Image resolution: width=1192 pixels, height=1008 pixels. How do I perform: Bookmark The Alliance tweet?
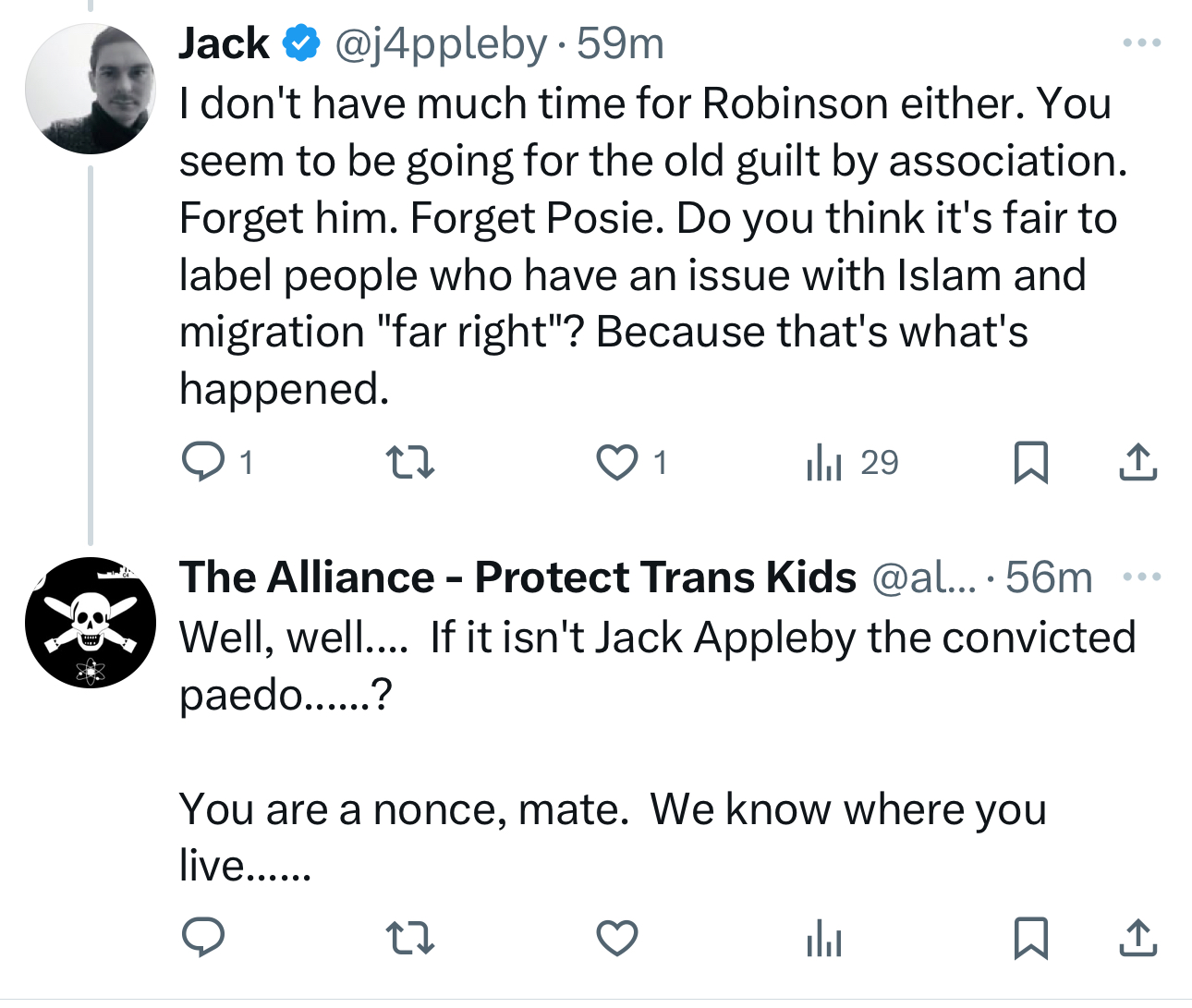click(x=1030, y=938)
